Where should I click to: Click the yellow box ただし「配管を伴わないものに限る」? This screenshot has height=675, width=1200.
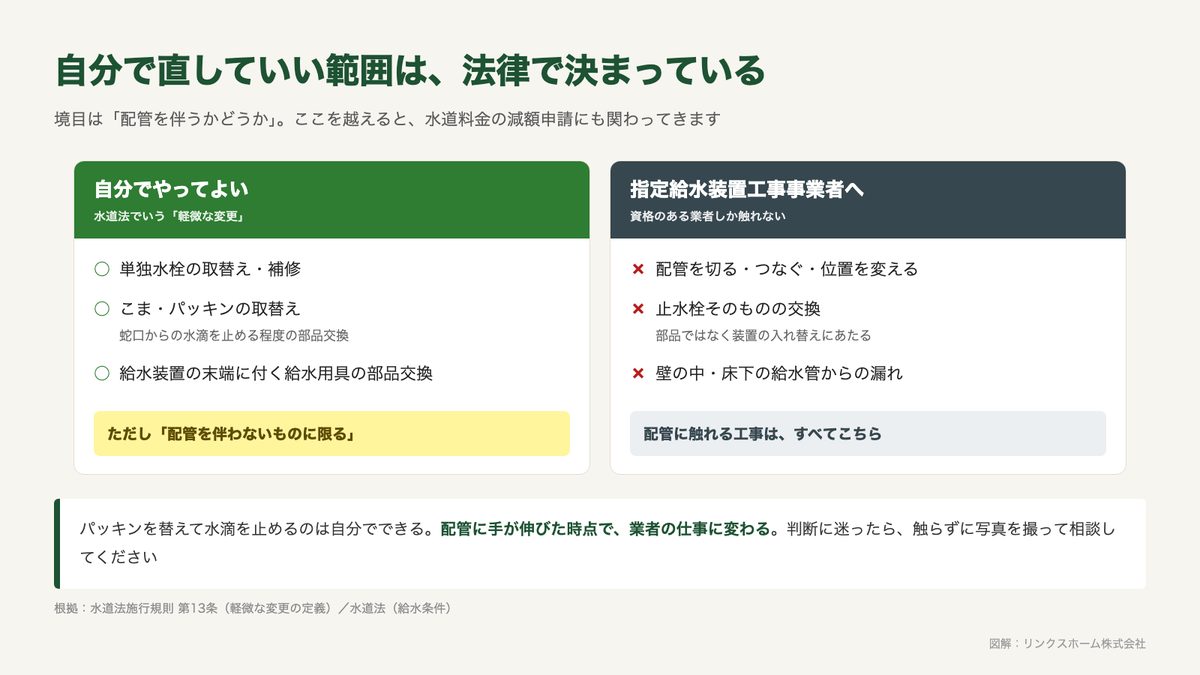[332, 434]
